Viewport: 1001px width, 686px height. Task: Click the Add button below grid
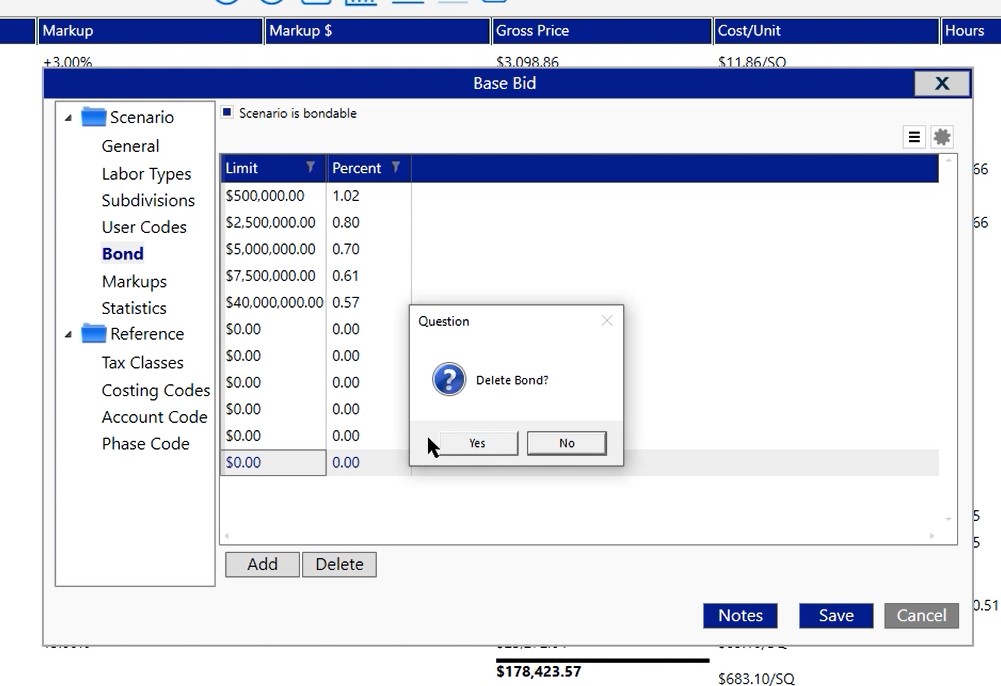tap(262, 564)
